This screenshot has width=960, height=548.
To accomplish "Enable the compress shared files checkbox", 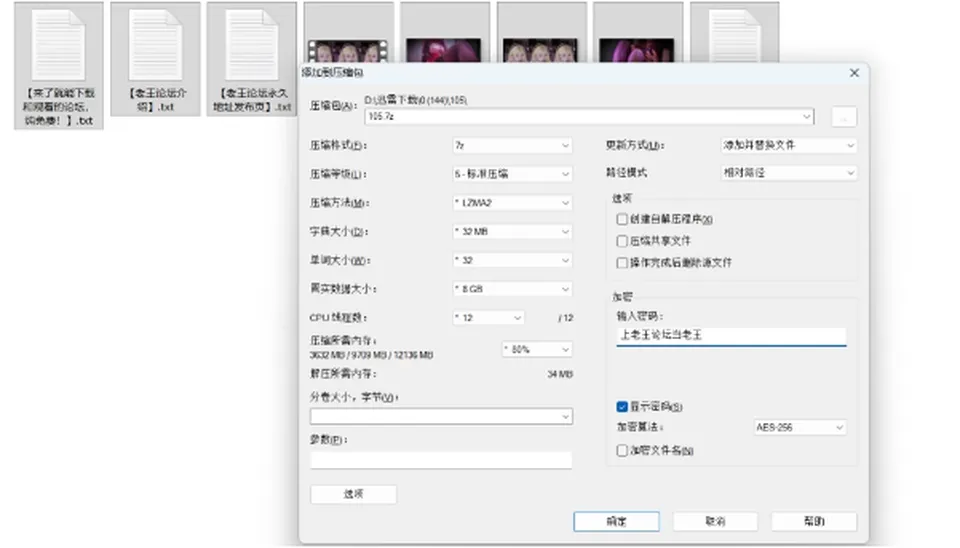I will click(622, 241).
